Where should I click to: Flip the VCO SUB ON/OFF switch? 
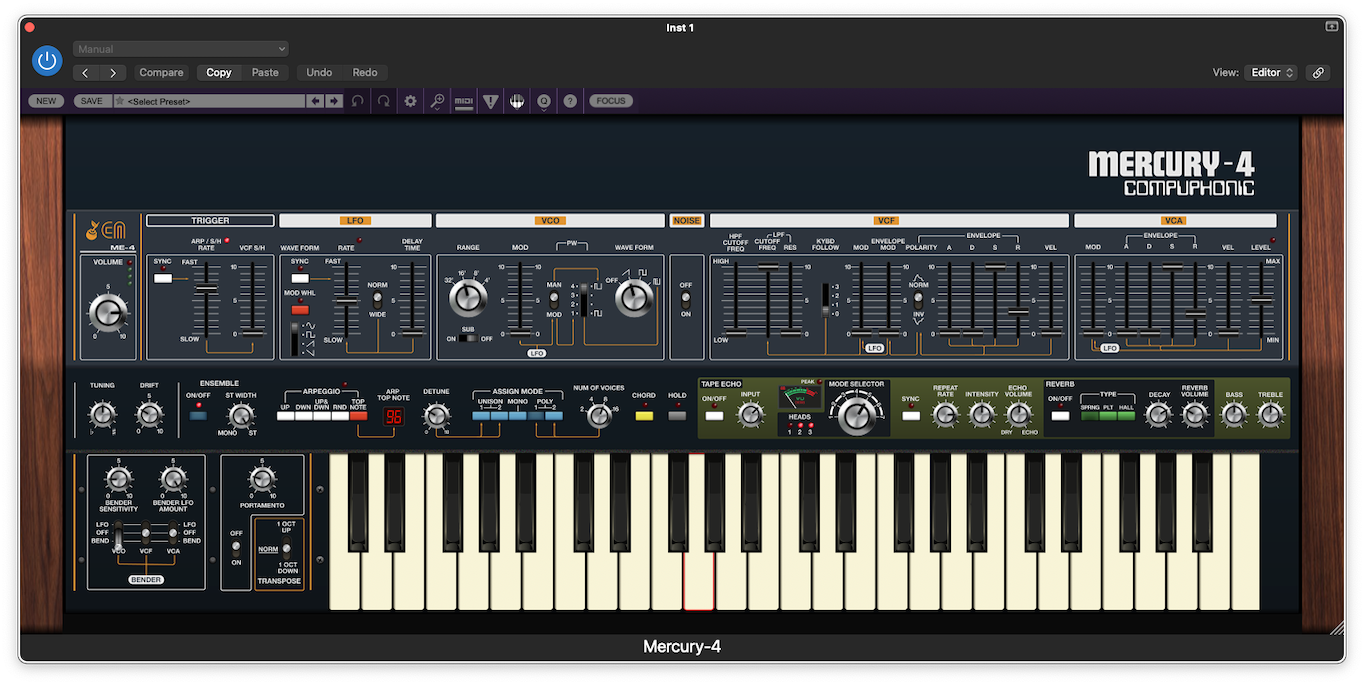[468, 339]
